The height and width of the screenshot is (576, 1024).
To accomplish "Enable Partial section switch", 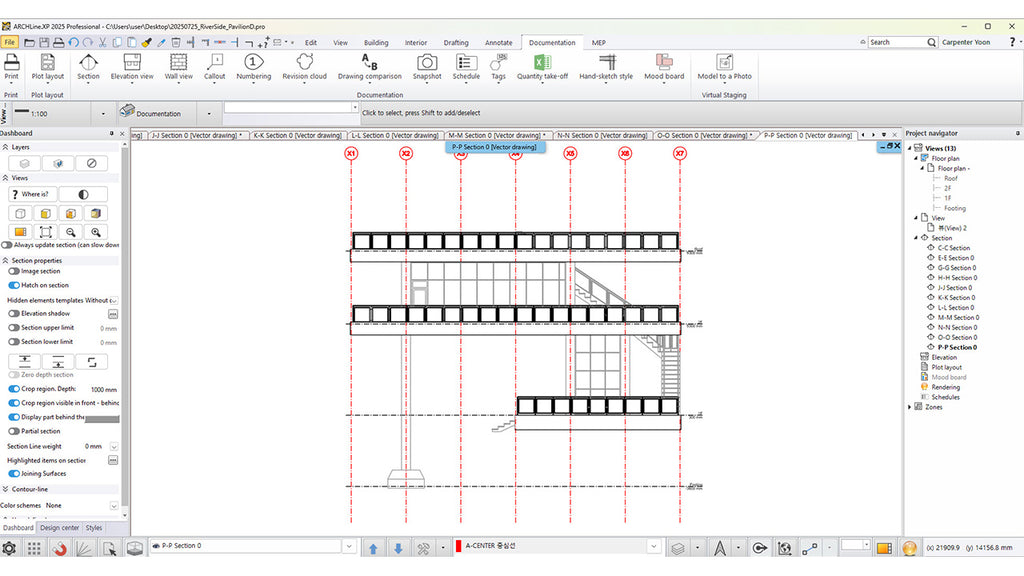I will click(x=14, y=431).
